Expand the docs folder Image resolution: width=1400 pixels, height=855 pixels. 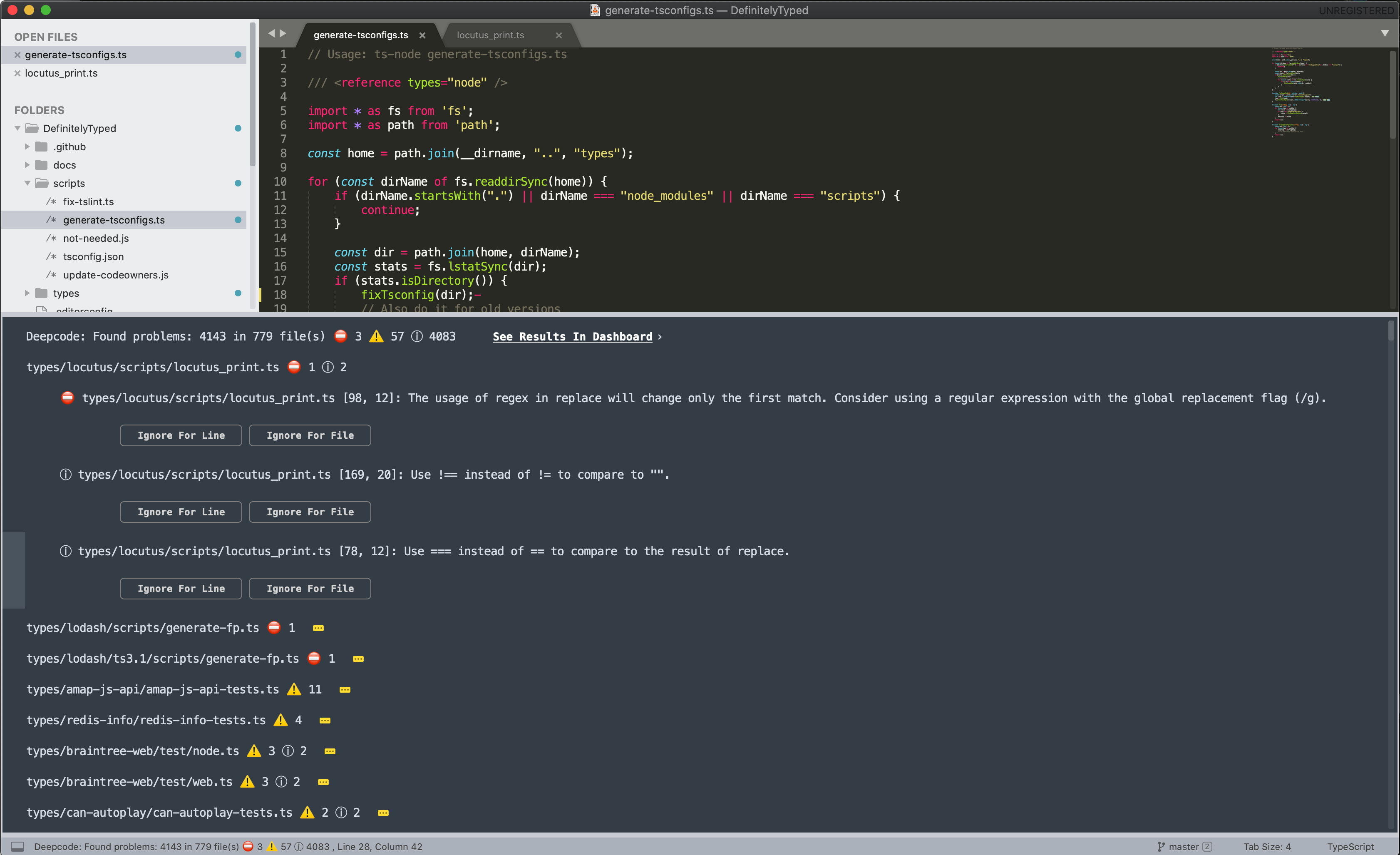[27, 165]
